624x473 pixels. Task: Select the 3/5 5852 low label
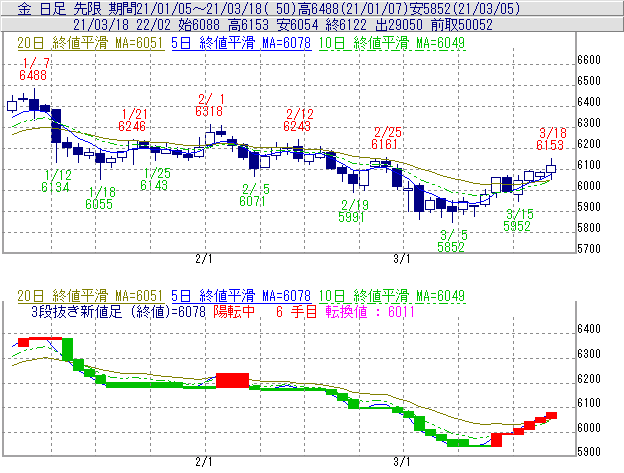[x=452, y=241]
